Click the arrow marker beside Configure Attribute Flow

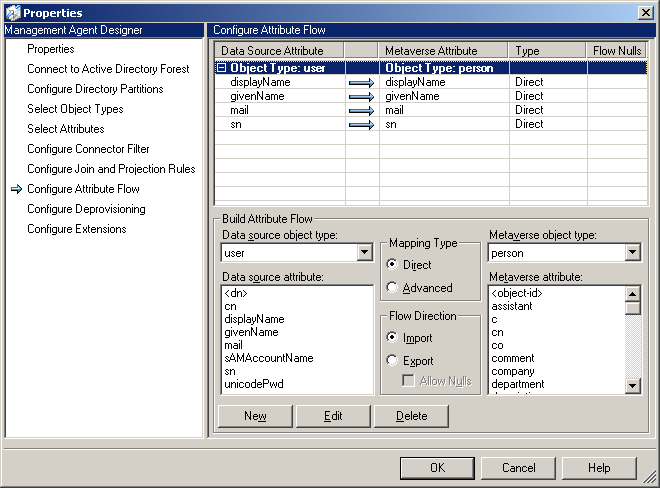click(16, 189)
